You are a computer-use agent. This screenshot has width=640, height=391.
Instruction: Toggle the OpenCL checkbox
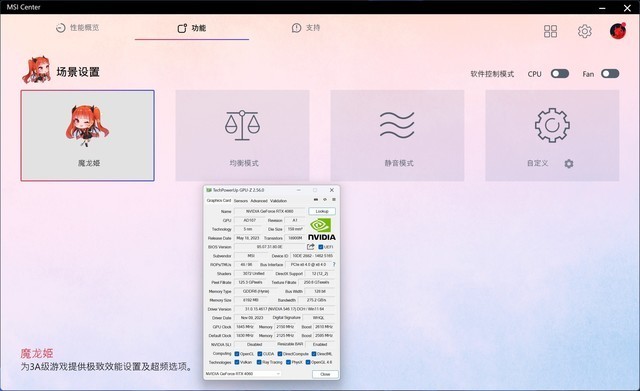237,354
